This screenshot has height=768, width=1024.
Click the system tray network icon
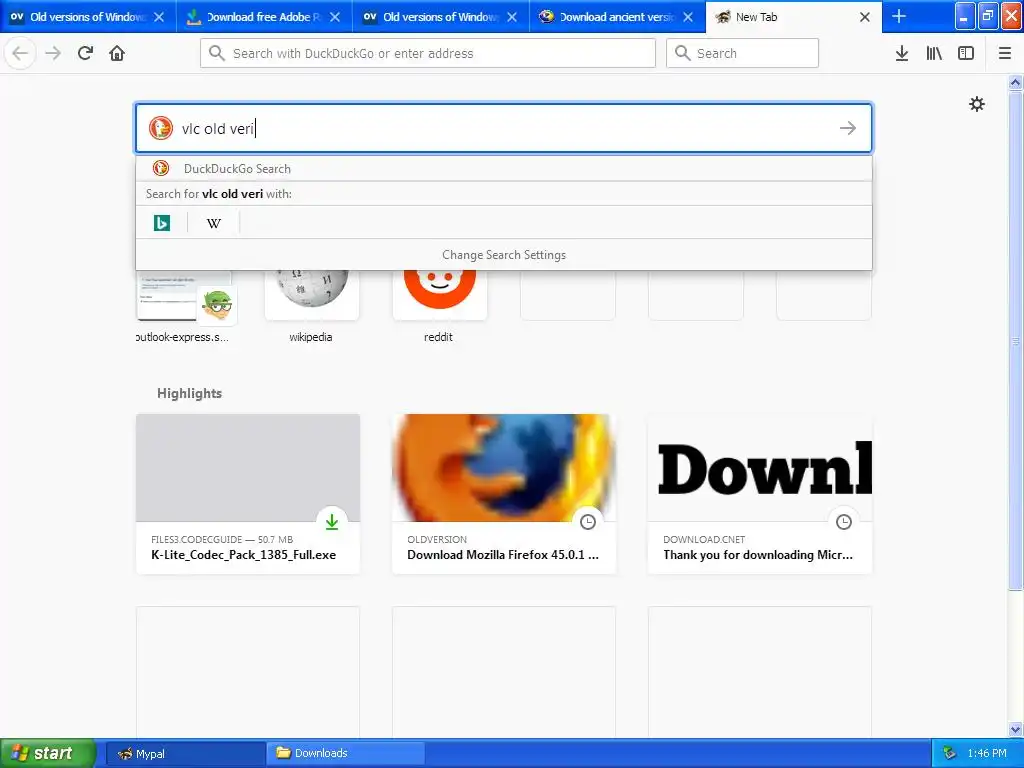(x=949, y=754)
